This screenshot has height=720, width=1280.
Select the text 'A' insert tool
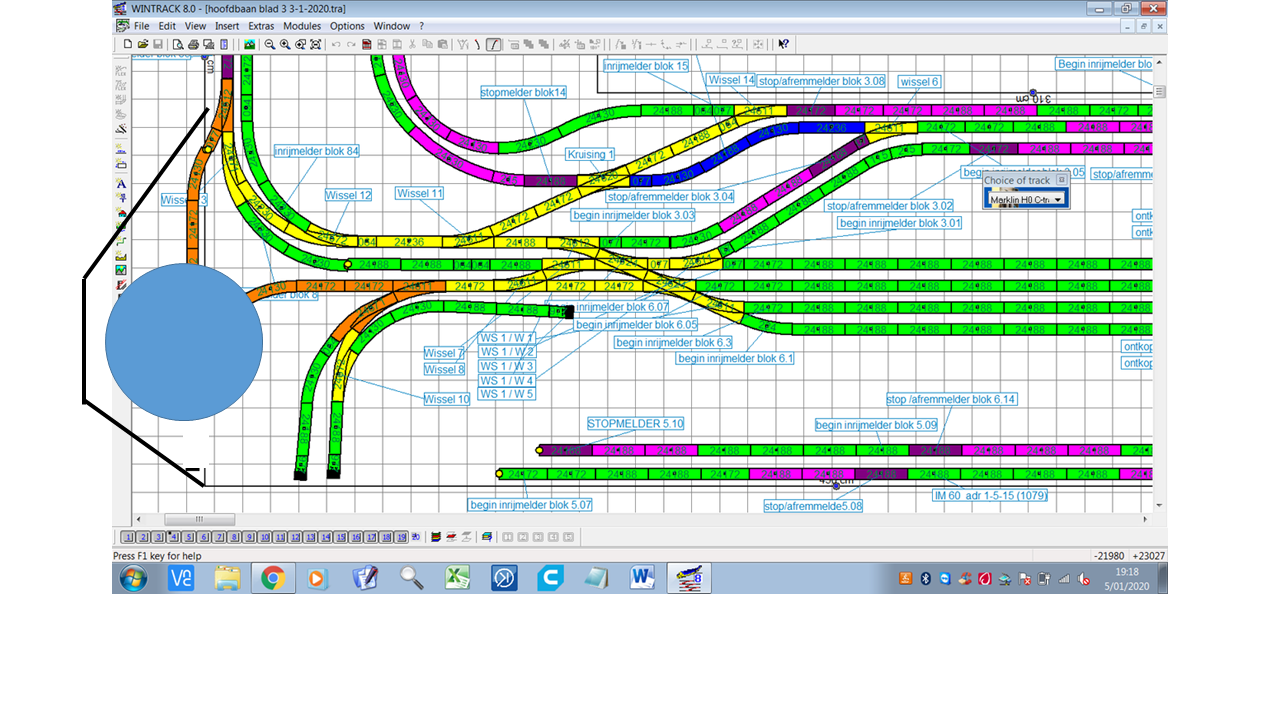[121, 184]
